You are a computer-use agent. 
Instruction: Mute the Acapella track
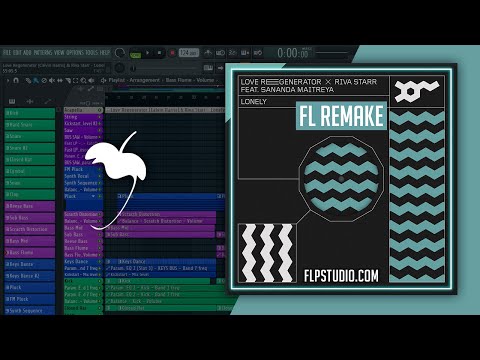pyautogui.click(x=100, y=110)
